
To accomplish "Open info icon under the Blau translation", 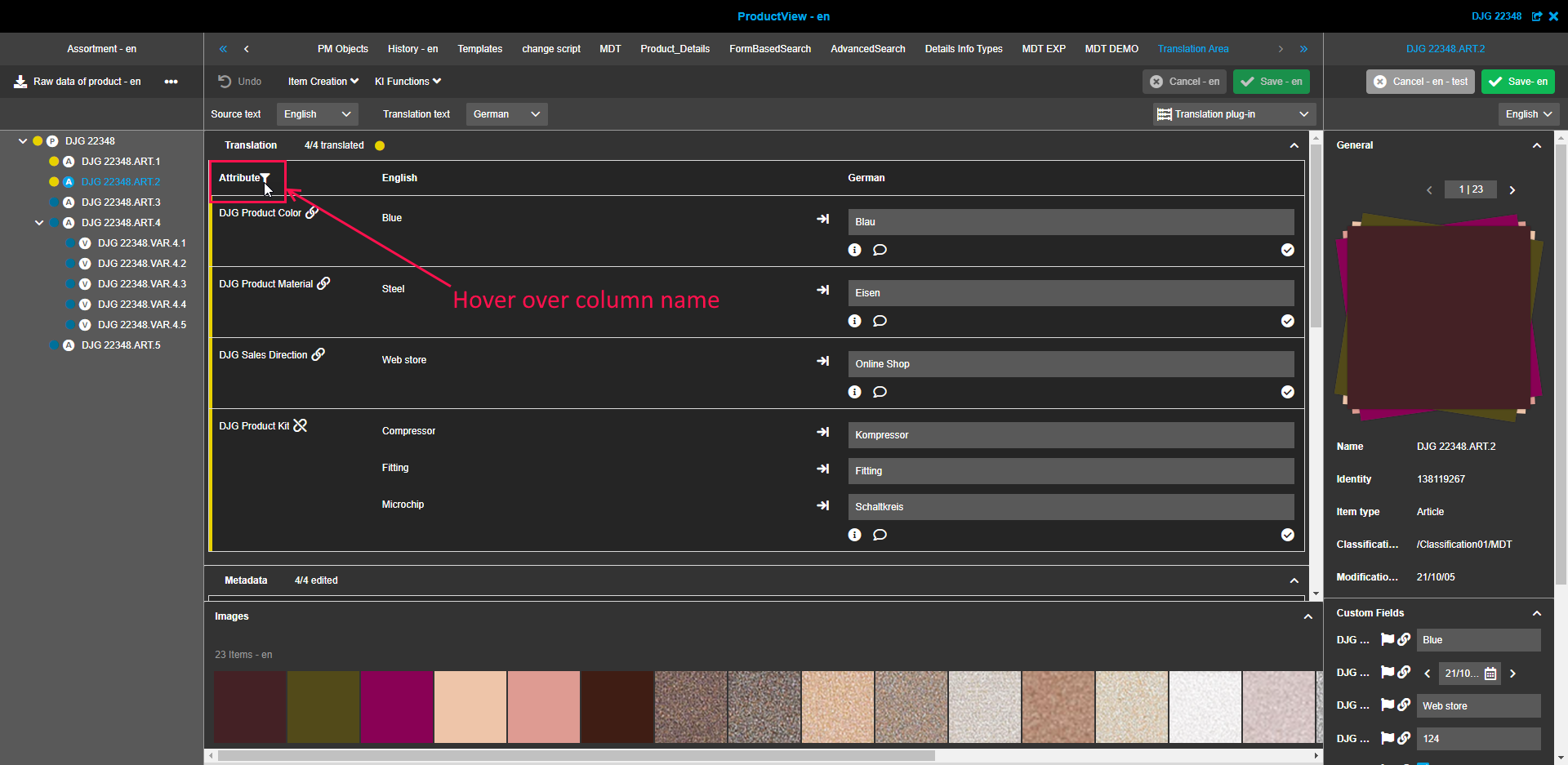I will tap(854, 250).
